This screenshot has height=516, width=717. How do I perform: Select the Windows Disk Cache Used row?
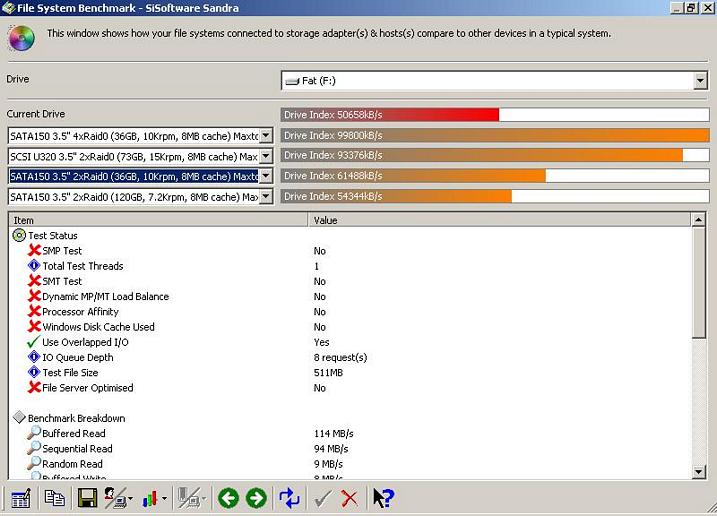click(x=350, y=327)
